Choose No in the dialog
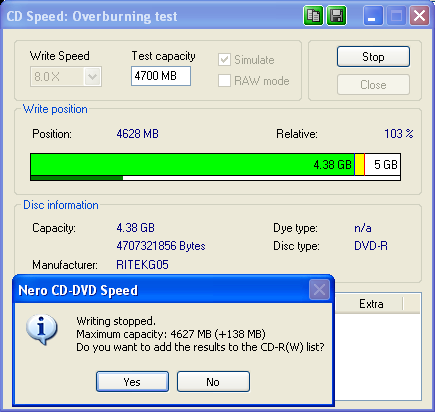Image resolution: width=435 pixels, height=412 pixels. pos(213,382)
